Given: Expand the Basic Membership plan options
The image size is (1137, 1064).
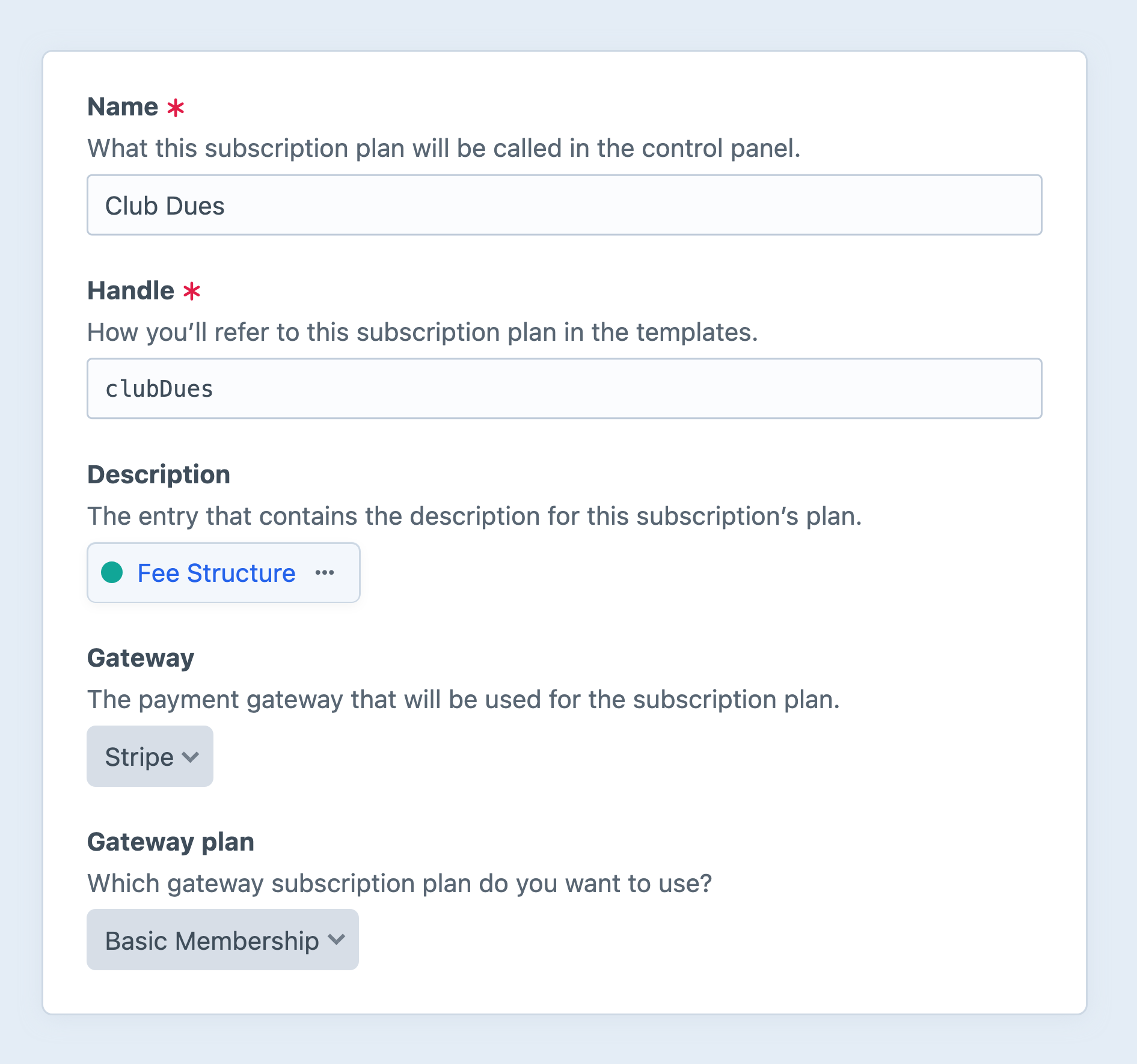Looking at the screenshot, I should (222, 940).
